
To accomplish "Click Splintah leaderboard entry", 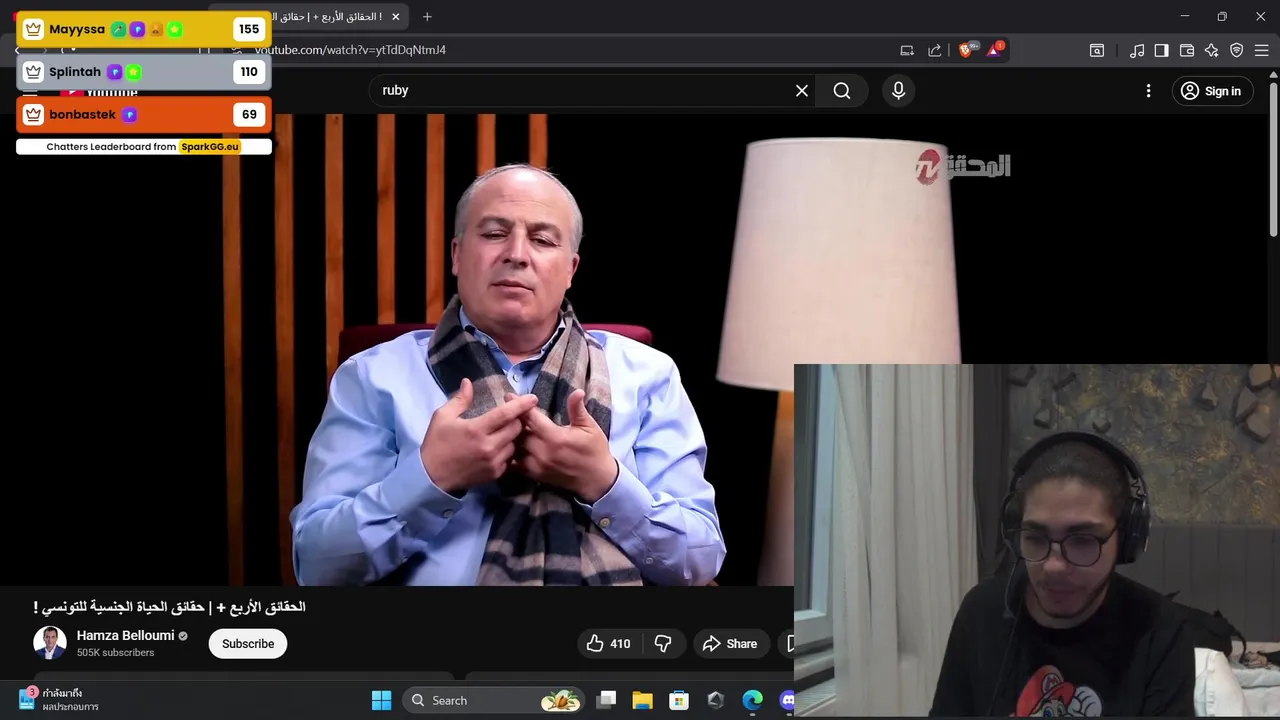I will (x=144, y=72).
